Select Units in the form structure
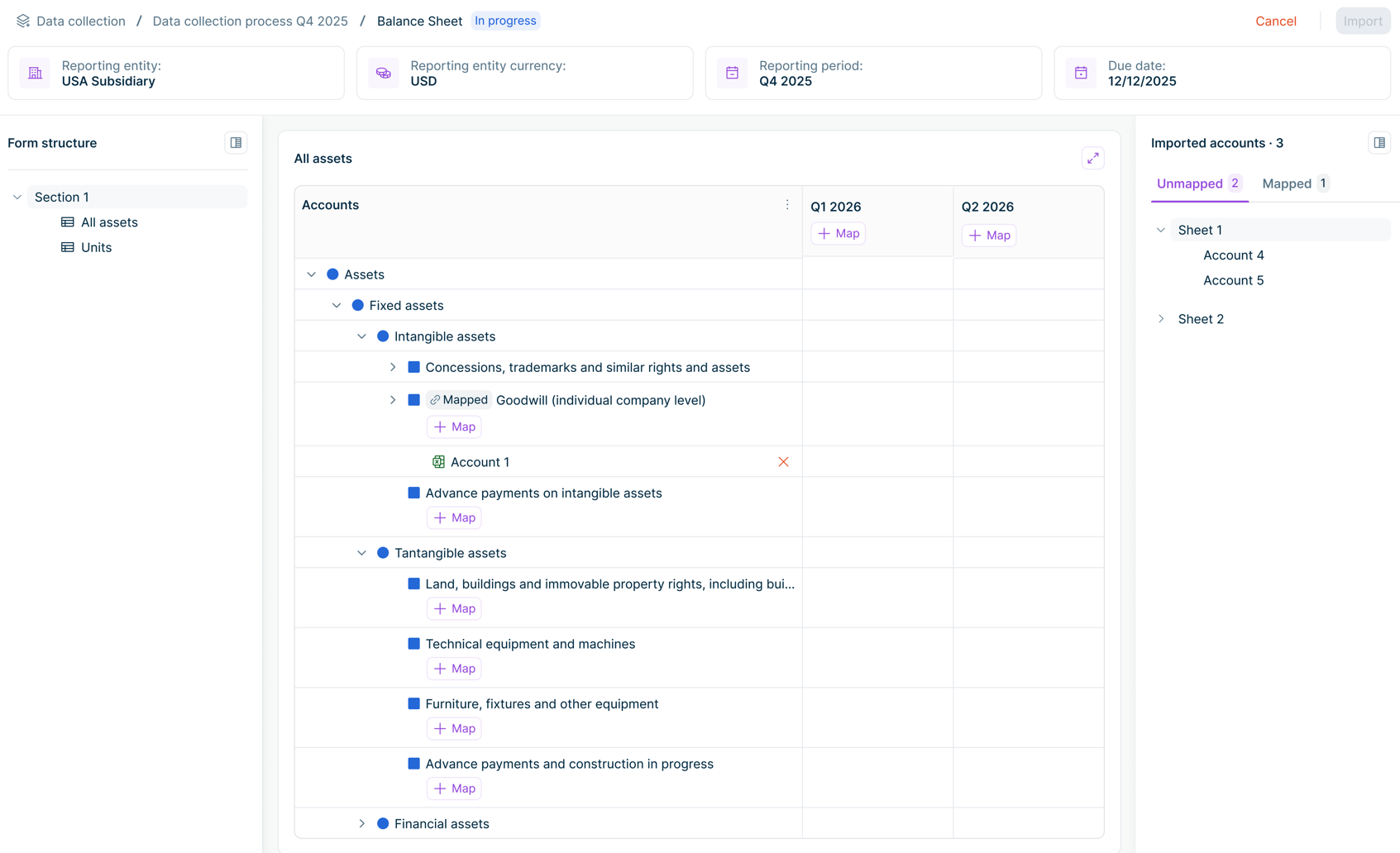Screen dimensions: 1400x853 click(96, 247)
